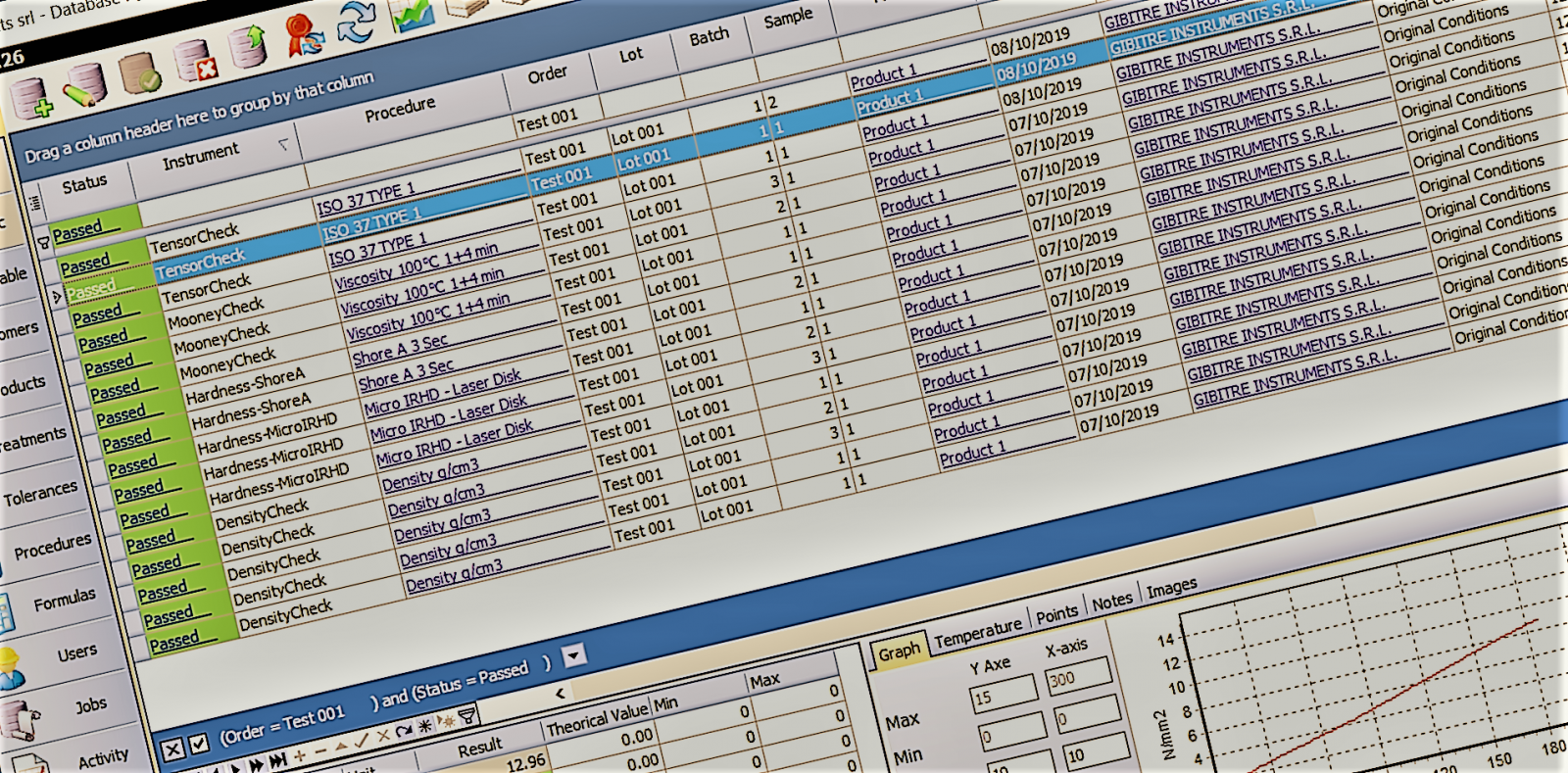
Task: Click the current row arrow indicator
Action: click(56, 295)
